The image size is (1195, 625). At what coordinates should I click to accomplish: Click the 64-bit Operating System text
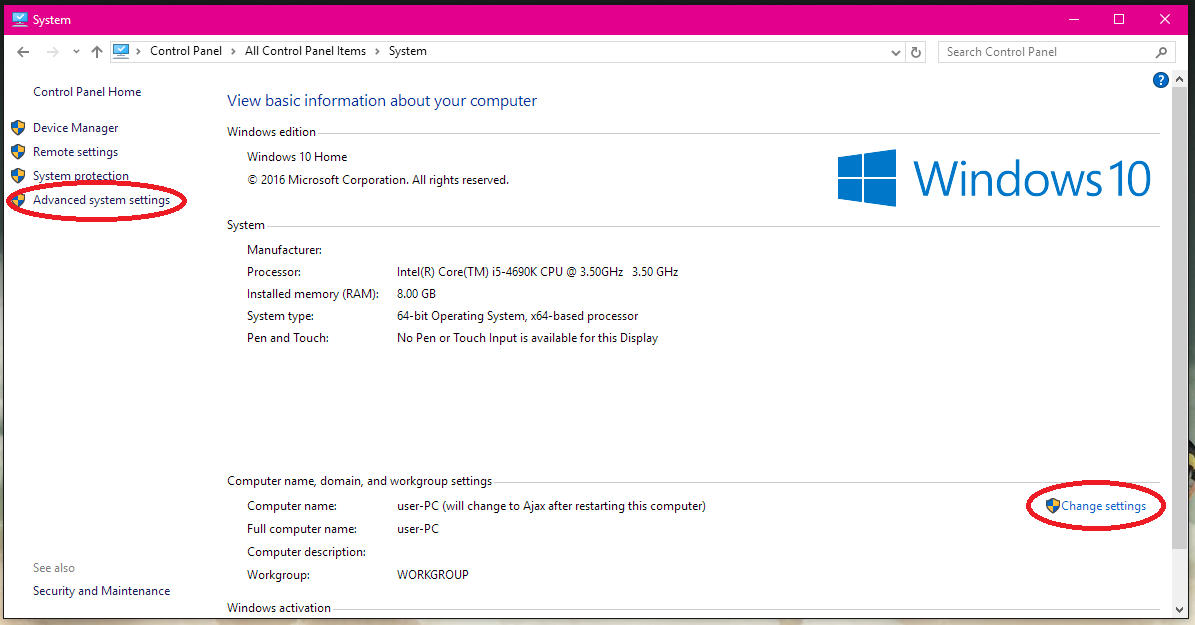pyautogui.click(x=517, y=316)
